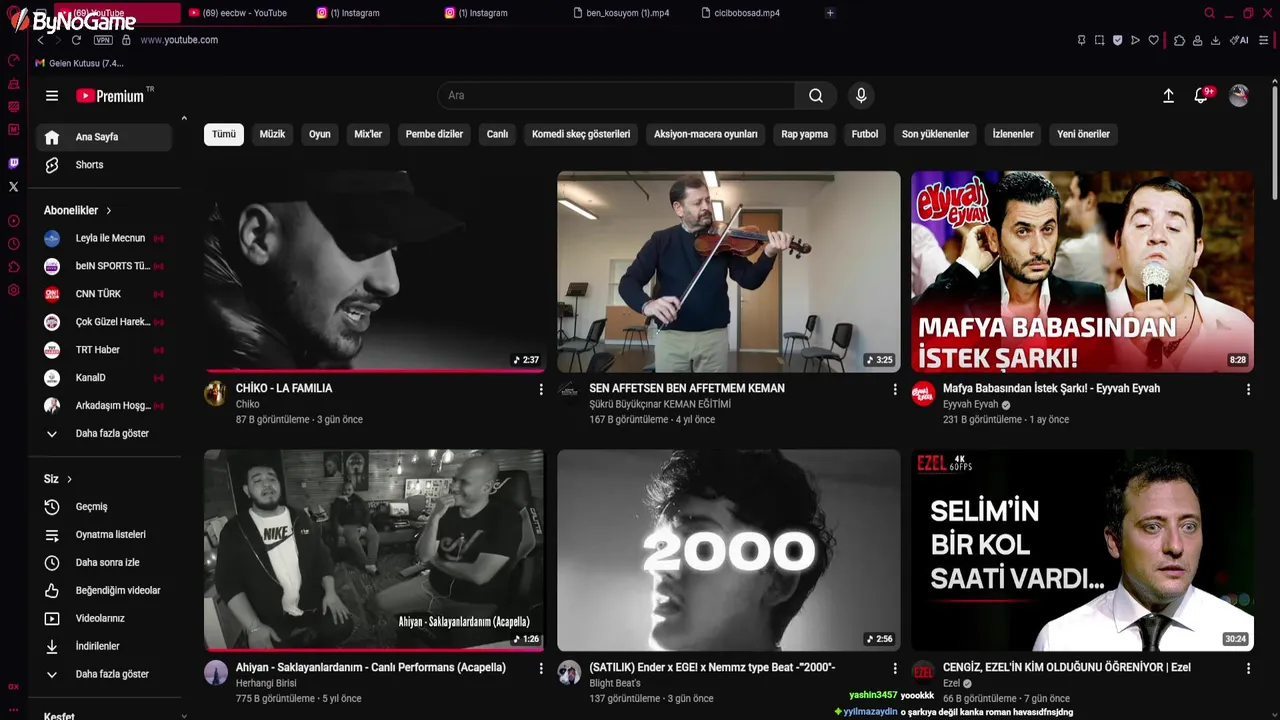Select the Oyun filter chip
The height and width of the screenshot is (720, 1280).
pyautogui.click(x=319, y=134)
